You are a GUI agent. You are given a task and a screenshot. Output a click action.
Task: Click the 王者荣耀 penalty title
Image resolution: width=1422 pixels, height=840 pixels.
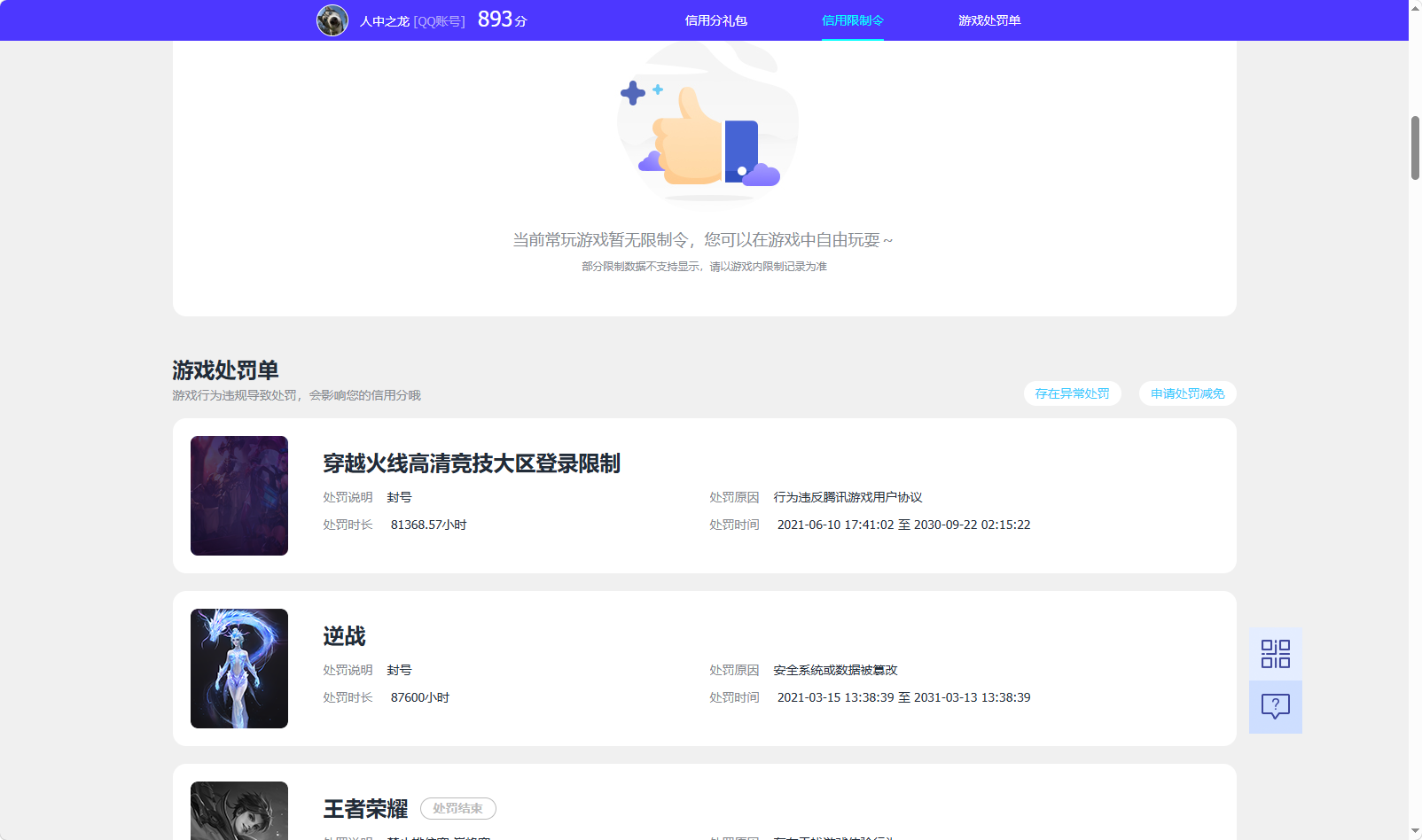coord(365,809)
